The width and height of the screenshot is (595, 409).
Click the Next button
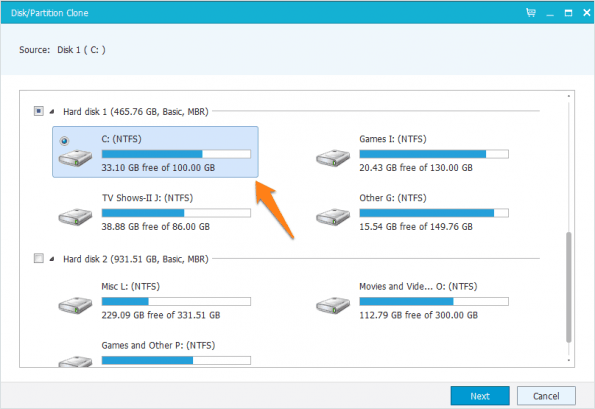pyautogui.click(x=480, y=396)
